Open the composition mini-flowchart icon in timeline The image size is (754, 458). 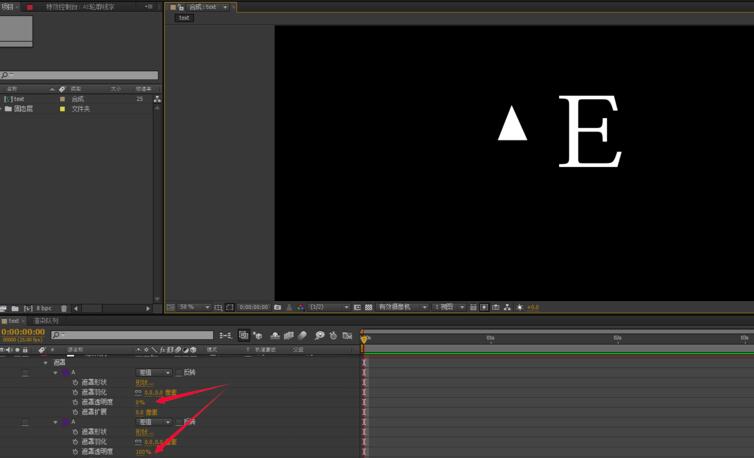(225, 335)
